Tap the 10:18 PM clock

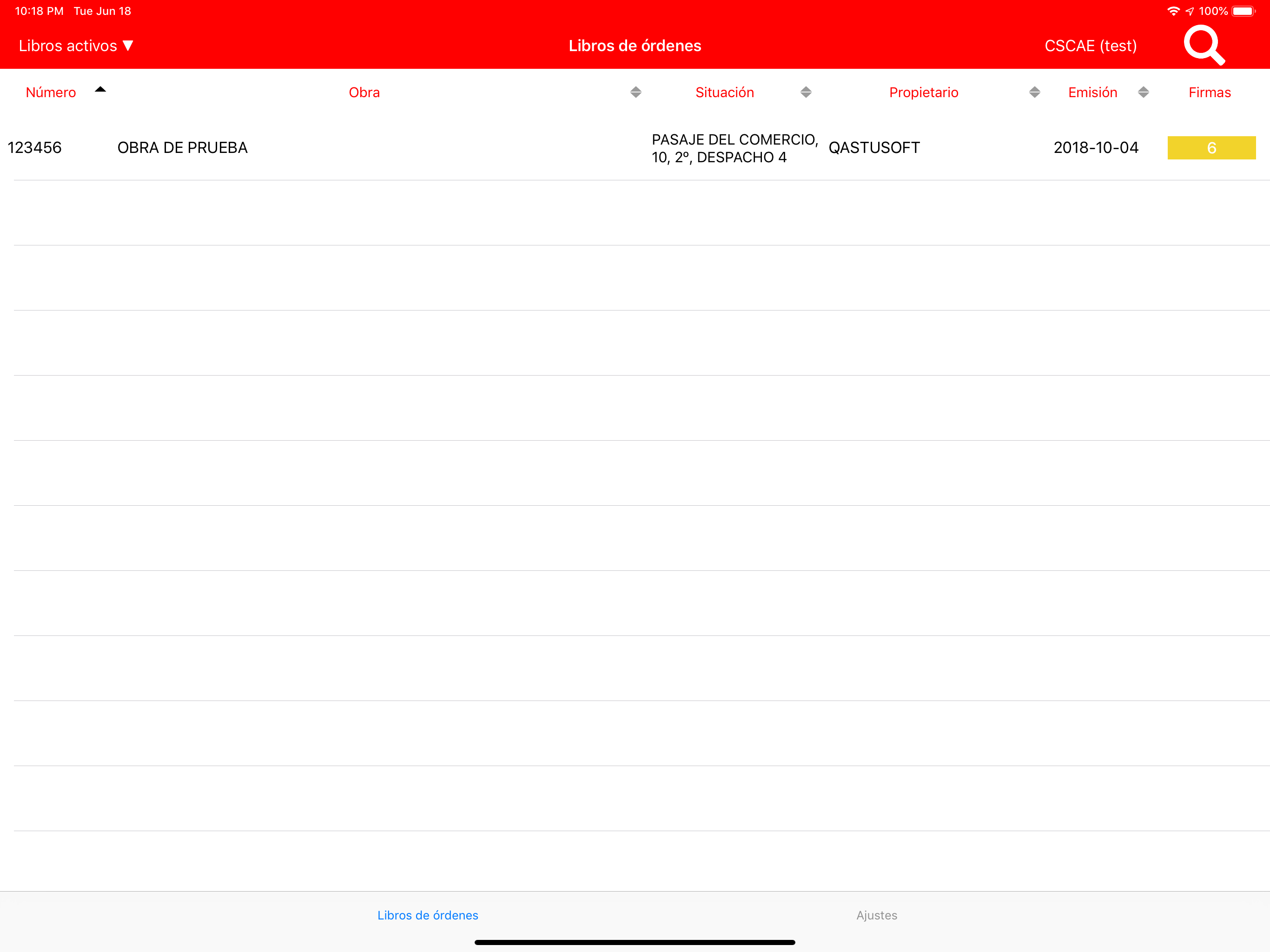39,11
